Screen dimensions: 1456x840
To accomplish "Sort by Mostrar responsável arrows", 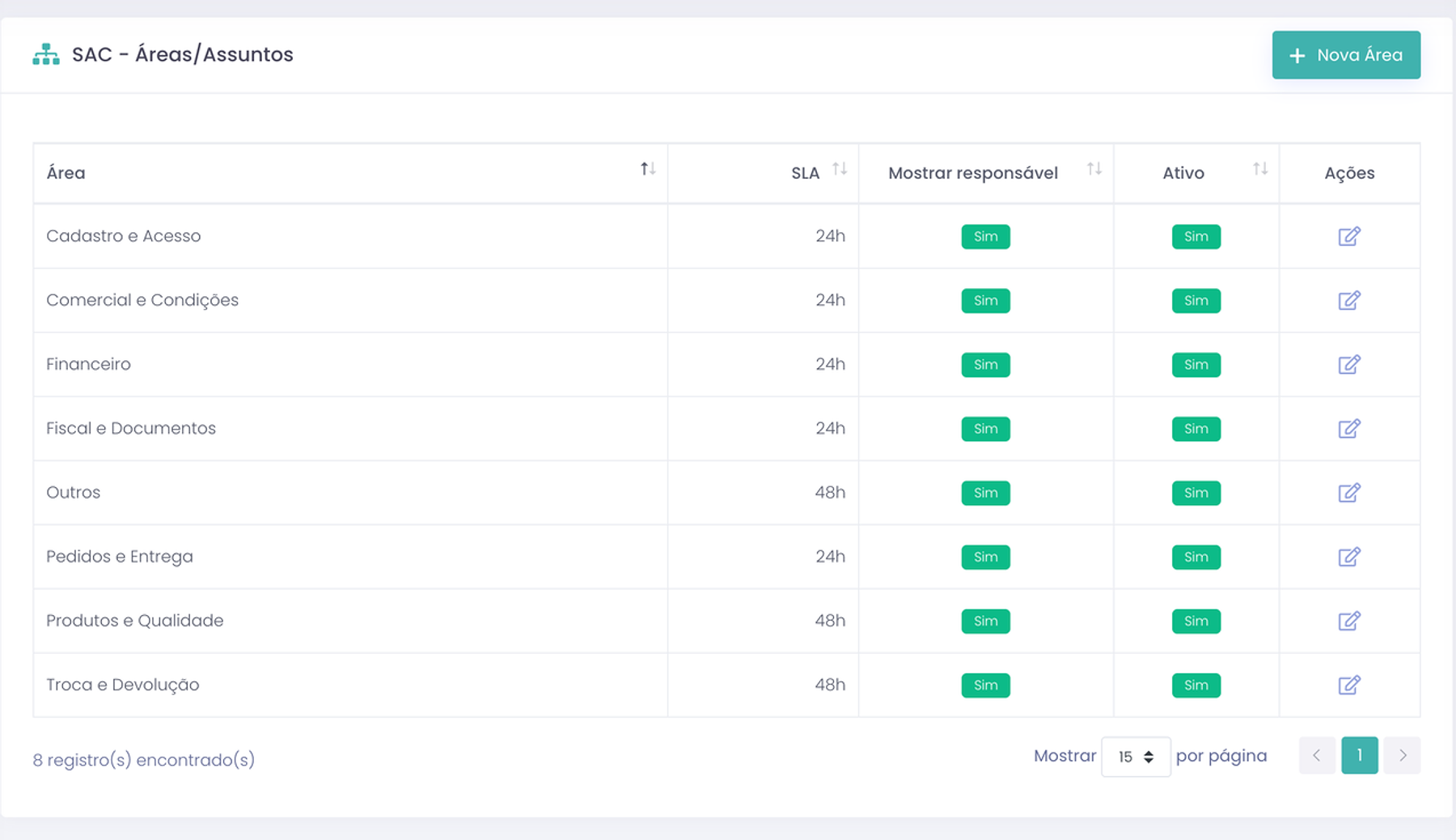I will [x=1094, y=168].
